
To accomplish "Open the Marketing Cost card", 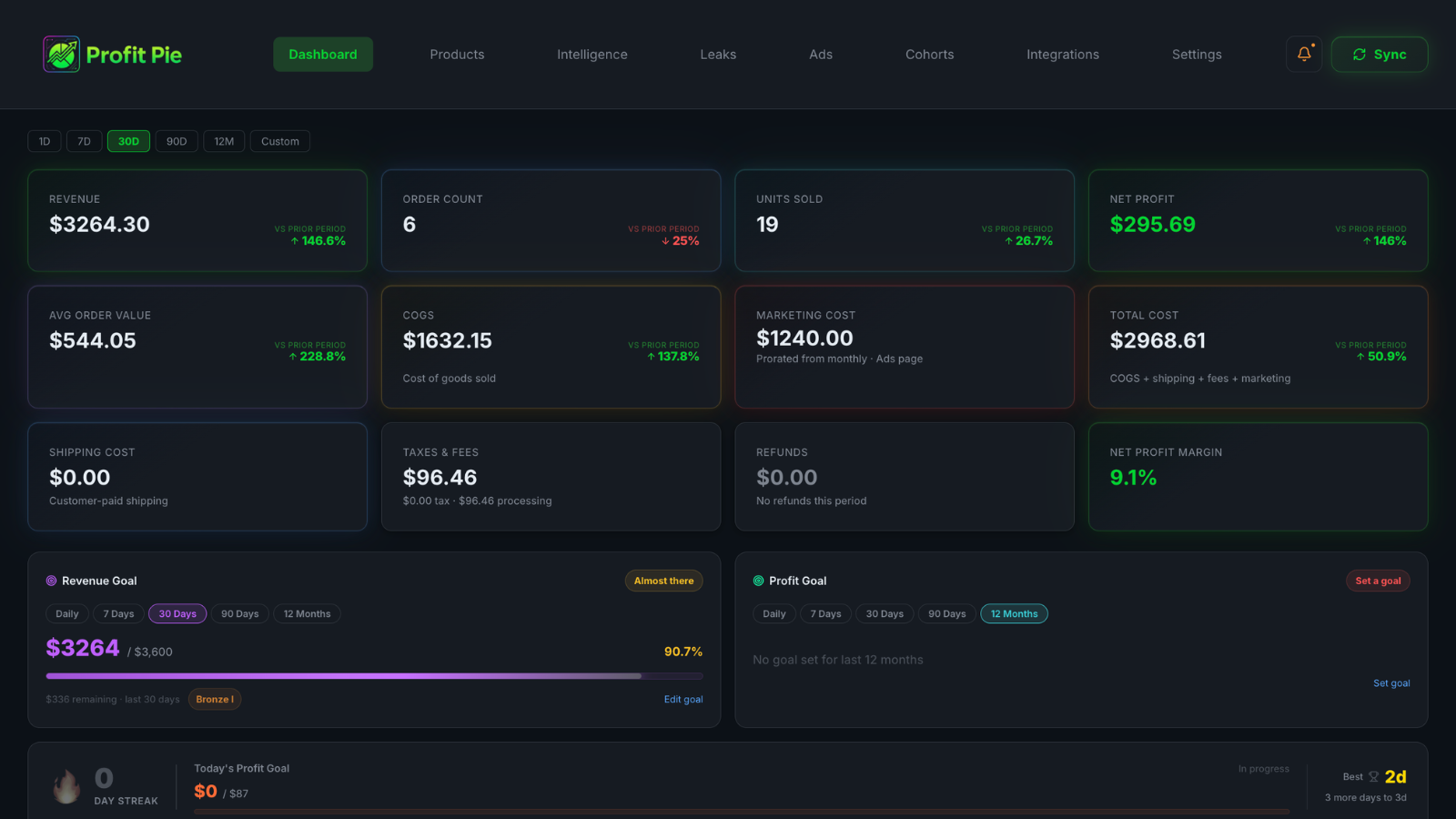I will pyautogui.click(x=905, y=347).
